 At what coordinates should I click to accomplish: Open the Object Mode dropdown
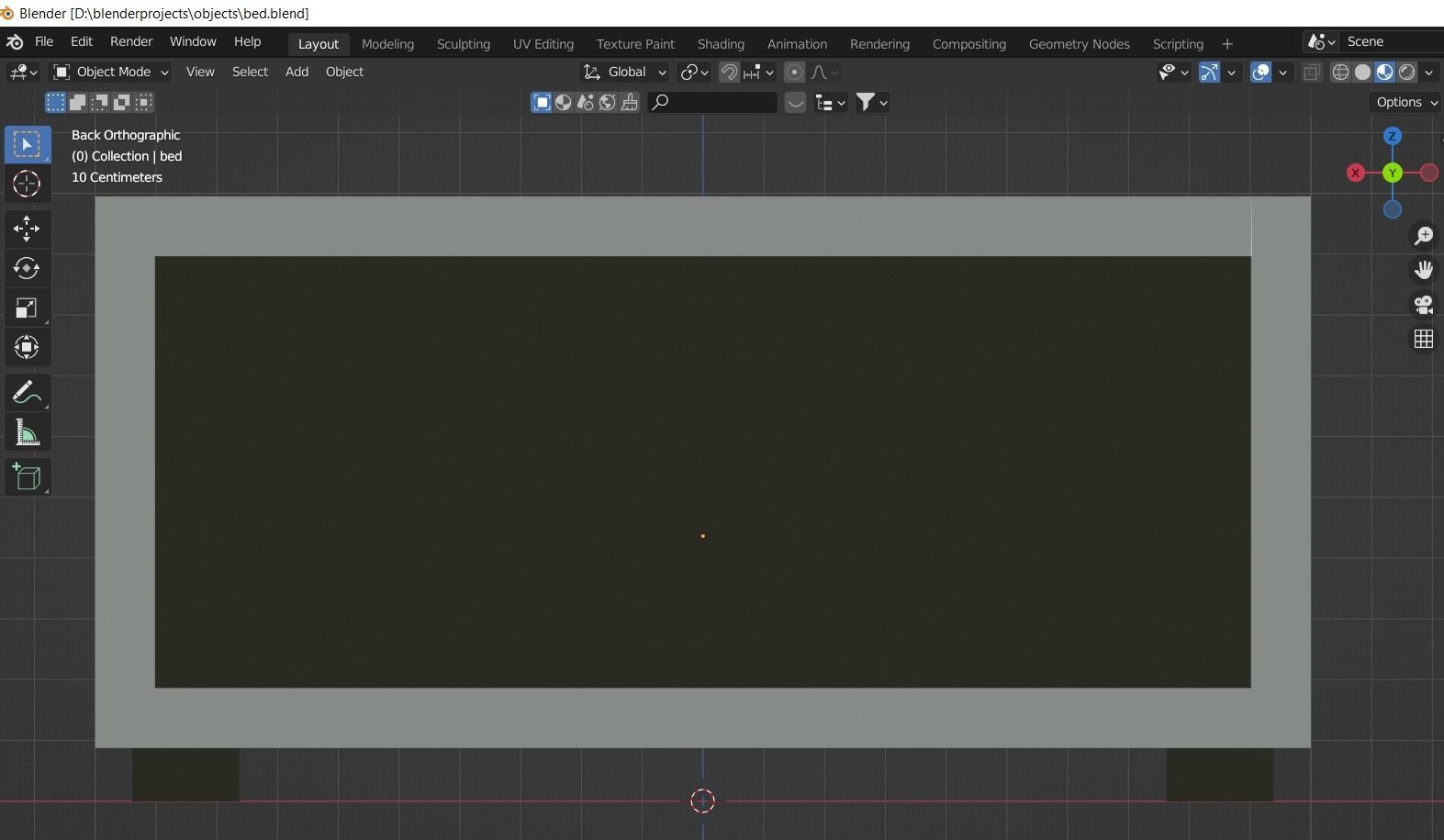coord(111,72)
